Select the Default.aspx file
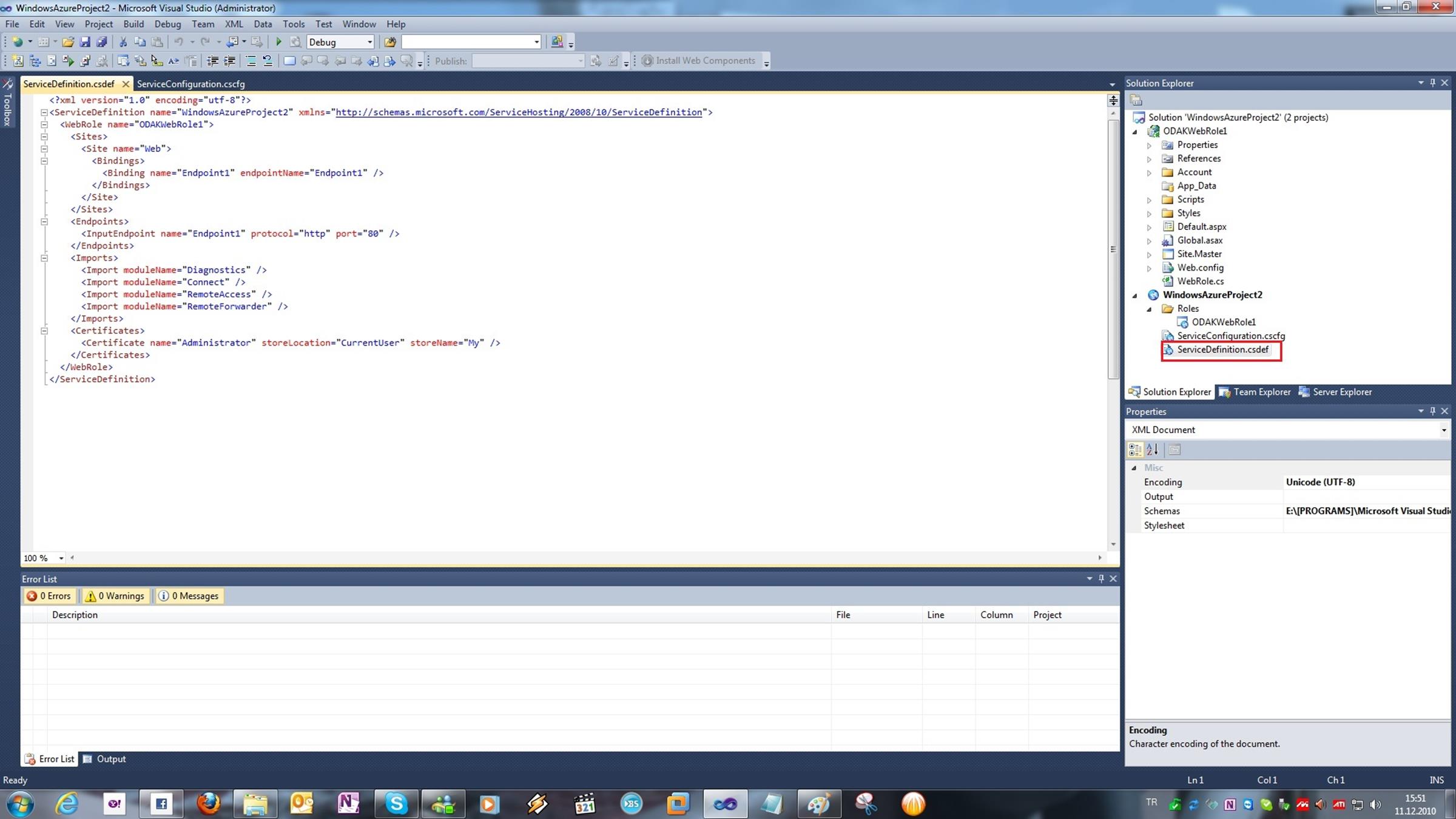The height and width of the screenshot is (819, 1456). tap(1201, 226)
